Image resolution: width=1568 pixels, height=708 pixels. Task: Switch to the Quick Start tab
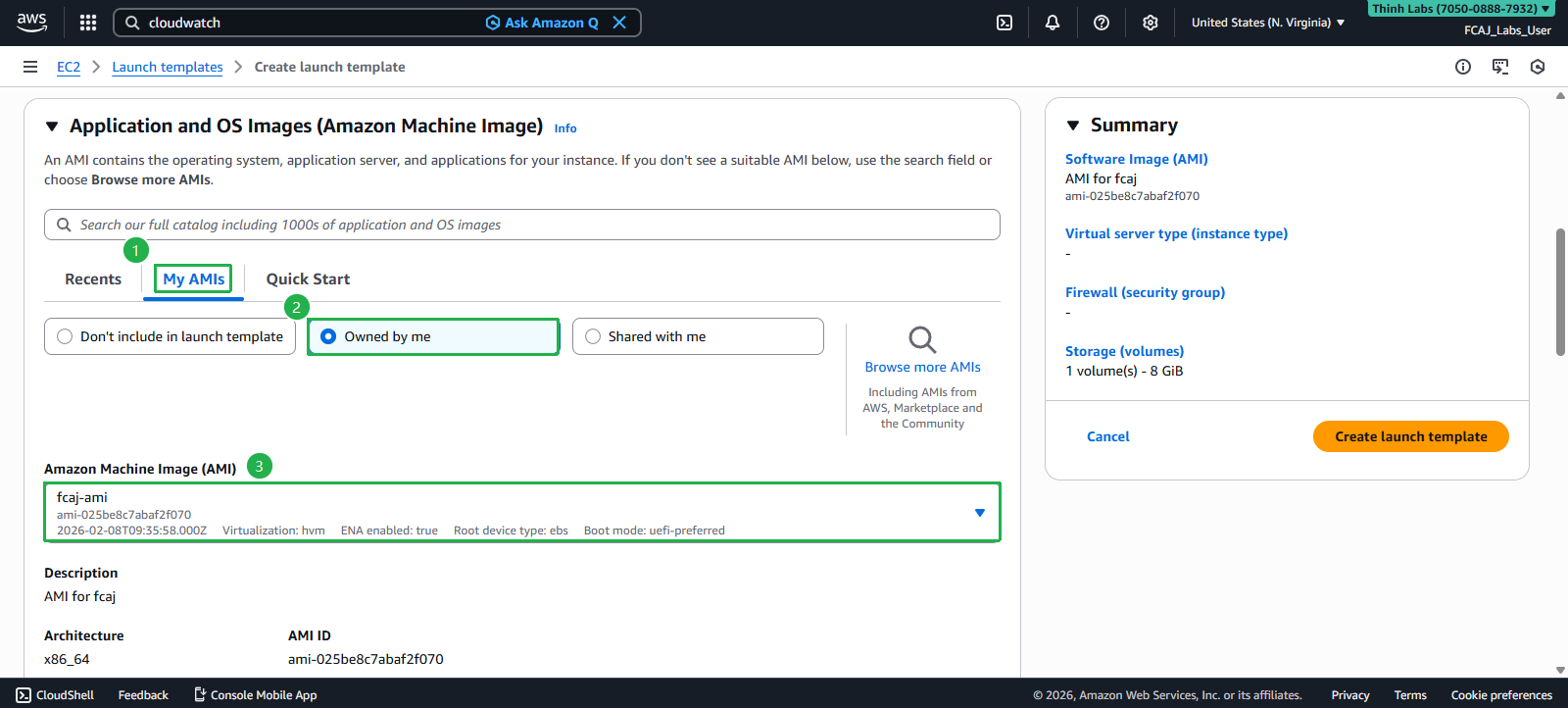tap(308, 279)
